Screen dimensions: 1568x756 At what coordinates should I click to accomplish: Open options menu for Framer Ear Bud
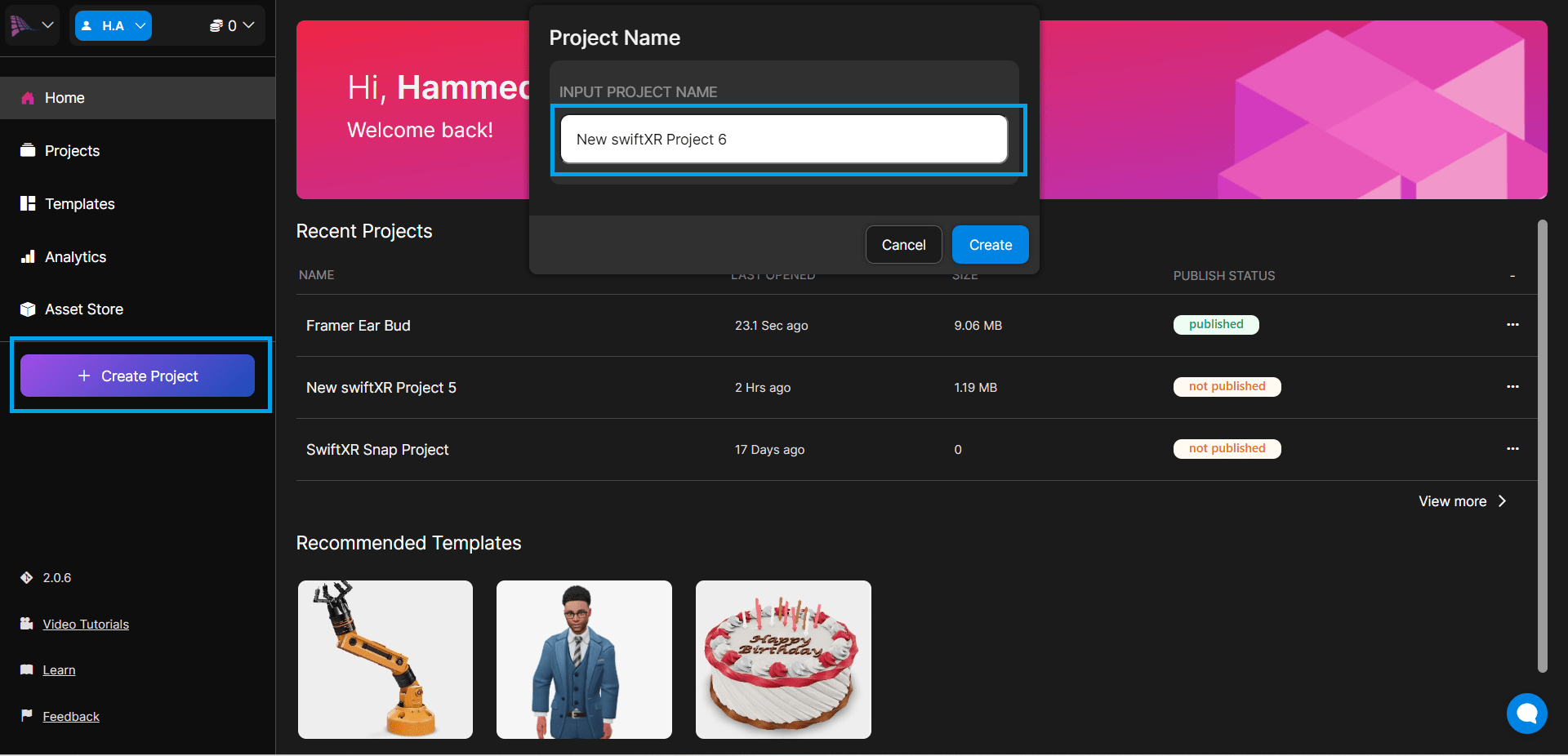pyautogui.click(x=1512, y=325)
